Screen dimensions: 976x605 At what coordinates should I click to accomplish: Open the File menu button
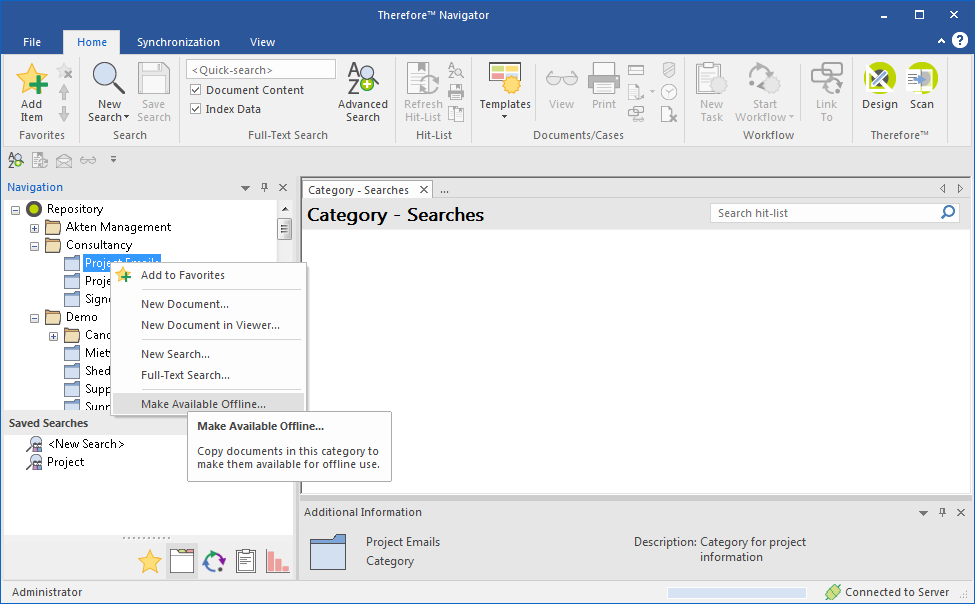tap(32, 42)
